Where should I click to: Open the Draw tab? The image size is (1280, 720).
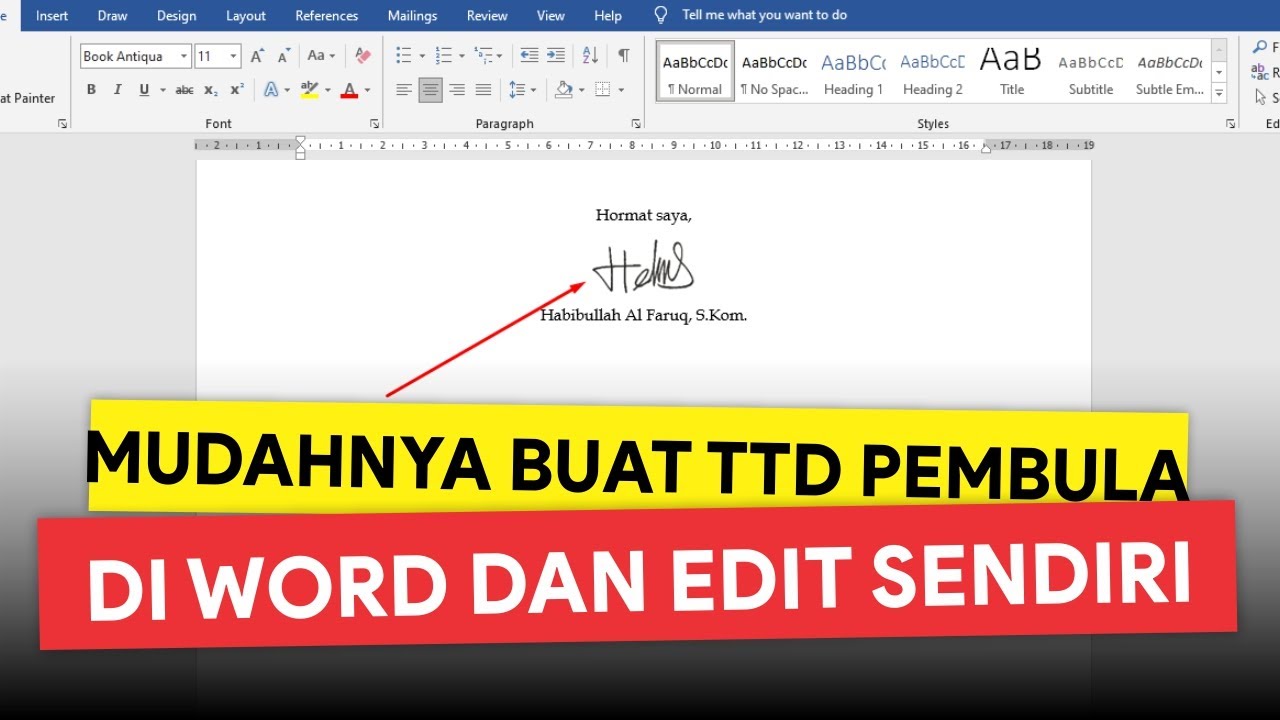click(112, 15)
